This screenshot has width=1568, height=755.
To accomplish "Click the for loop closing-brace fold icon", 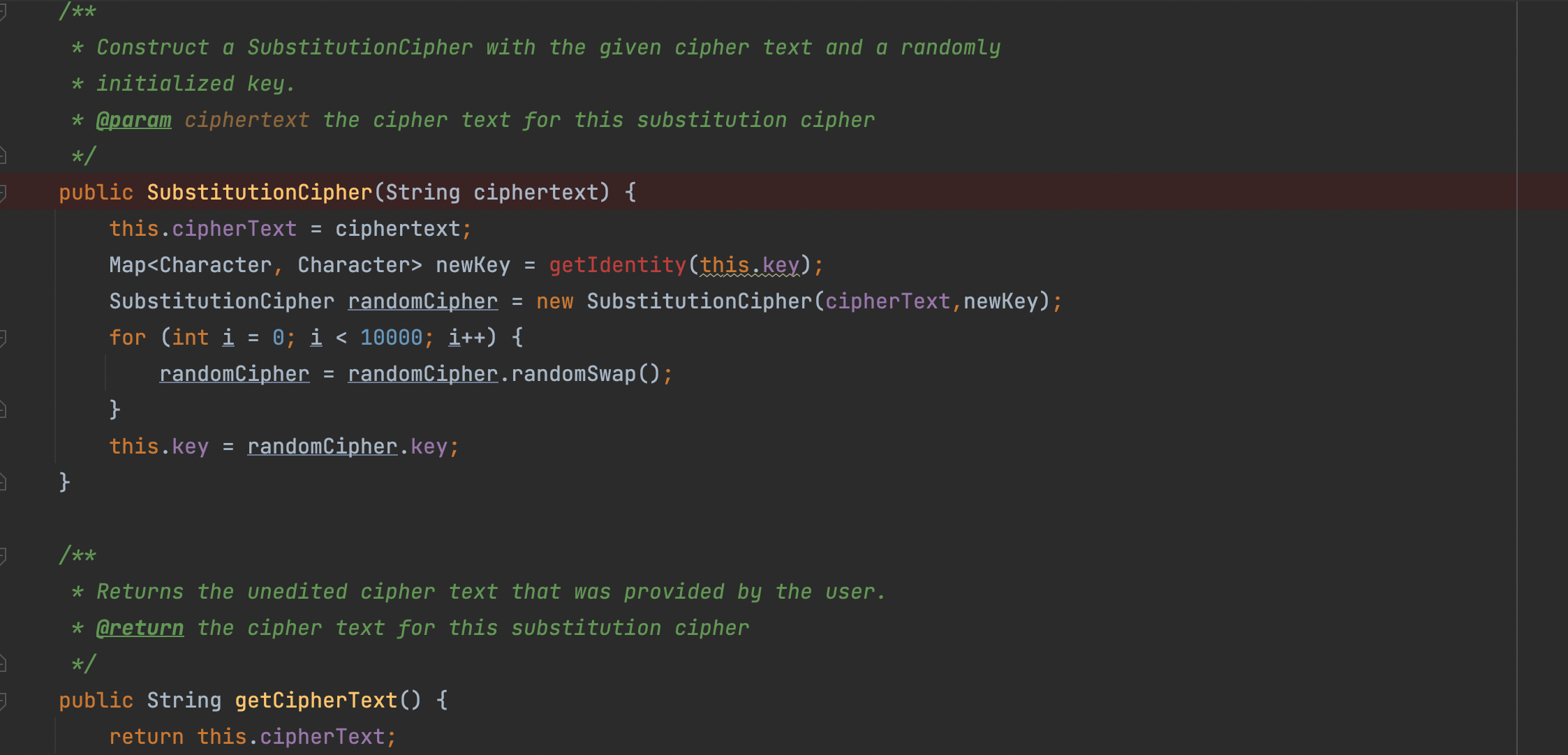I will (3, 410).
